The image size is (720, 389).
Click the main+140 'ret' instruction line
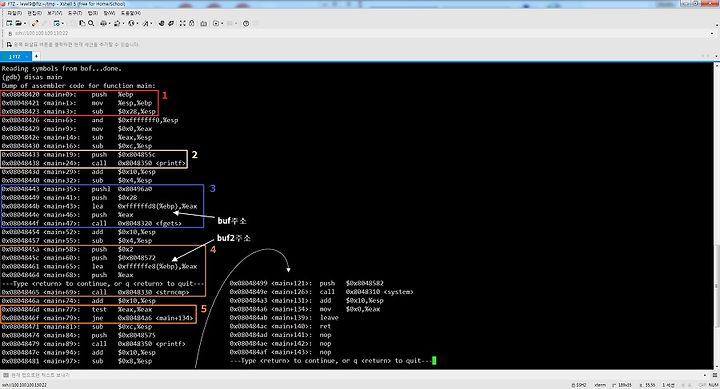click(x=280, y=326)
